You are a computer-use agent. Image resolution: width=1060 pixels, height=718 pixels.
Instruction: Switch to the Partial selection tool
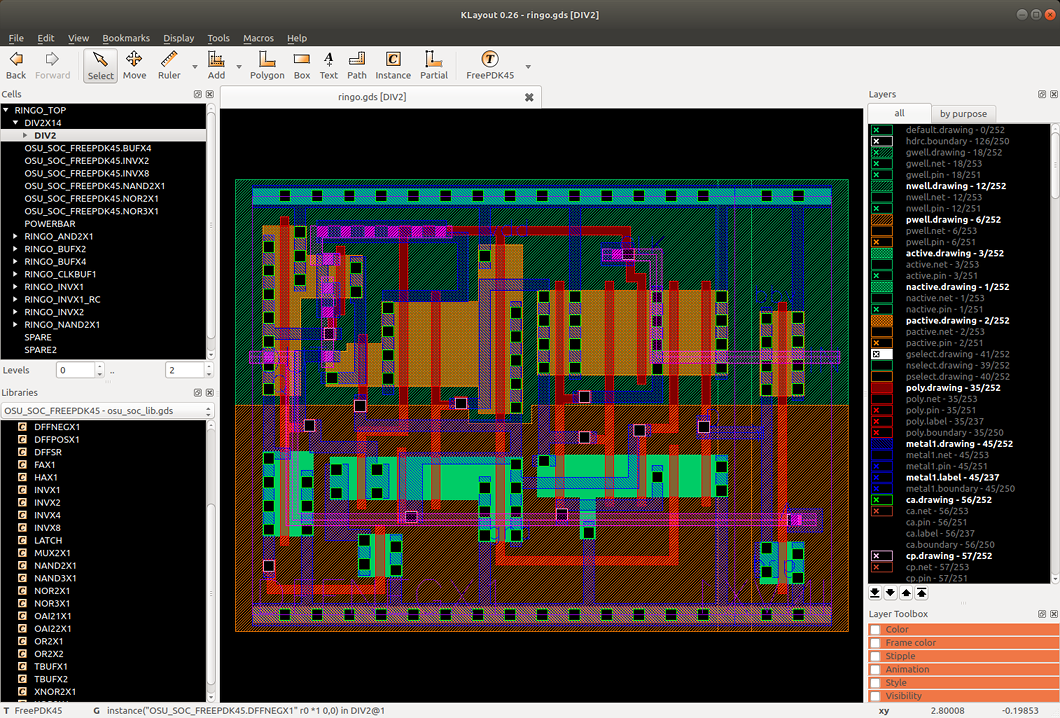(434, 65)
